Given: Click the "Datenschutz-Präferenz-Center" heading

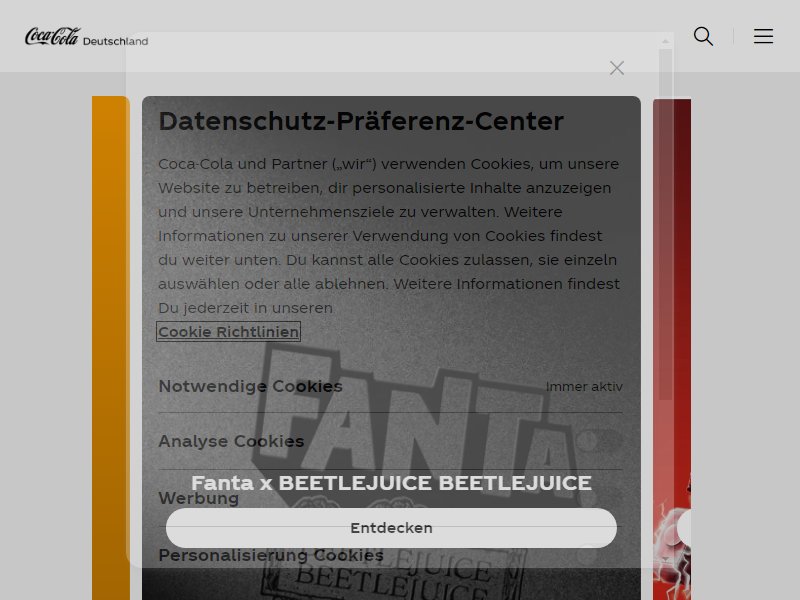Looking at the screenshot, I should [x=361, y=121].
